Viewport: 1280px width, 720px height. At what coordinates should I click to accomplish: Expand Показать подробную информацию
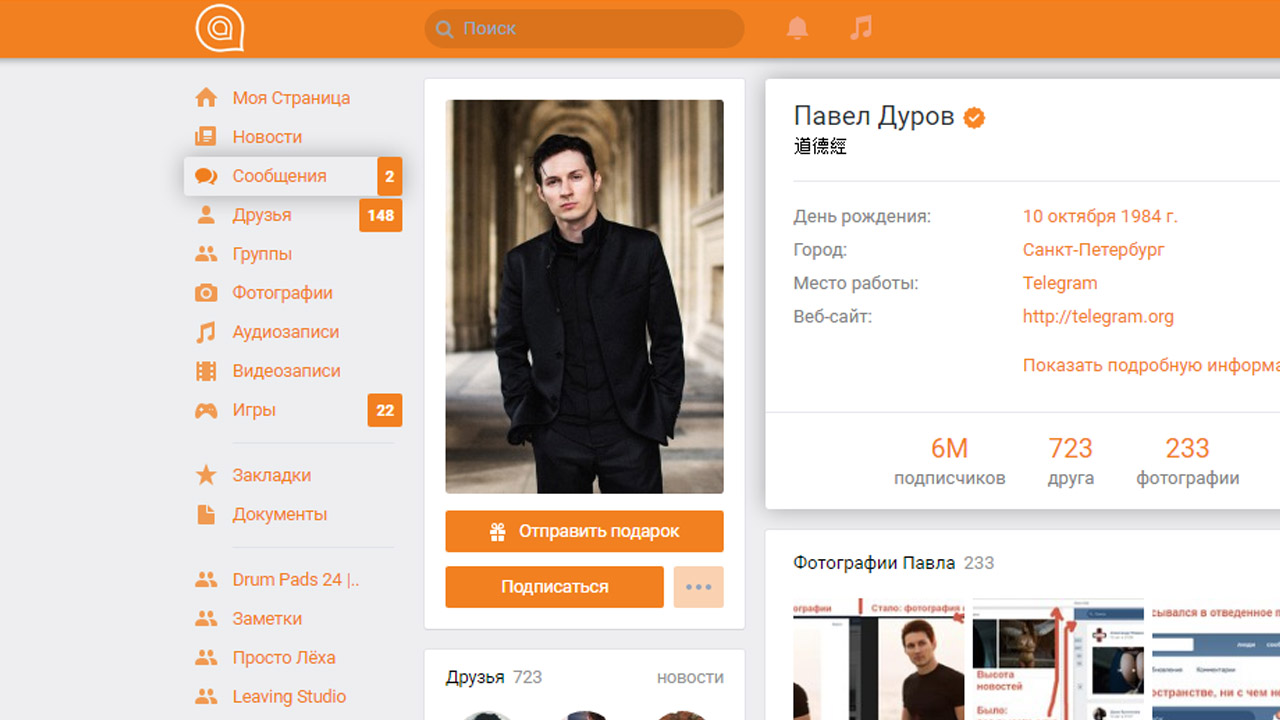point(1148,365)
